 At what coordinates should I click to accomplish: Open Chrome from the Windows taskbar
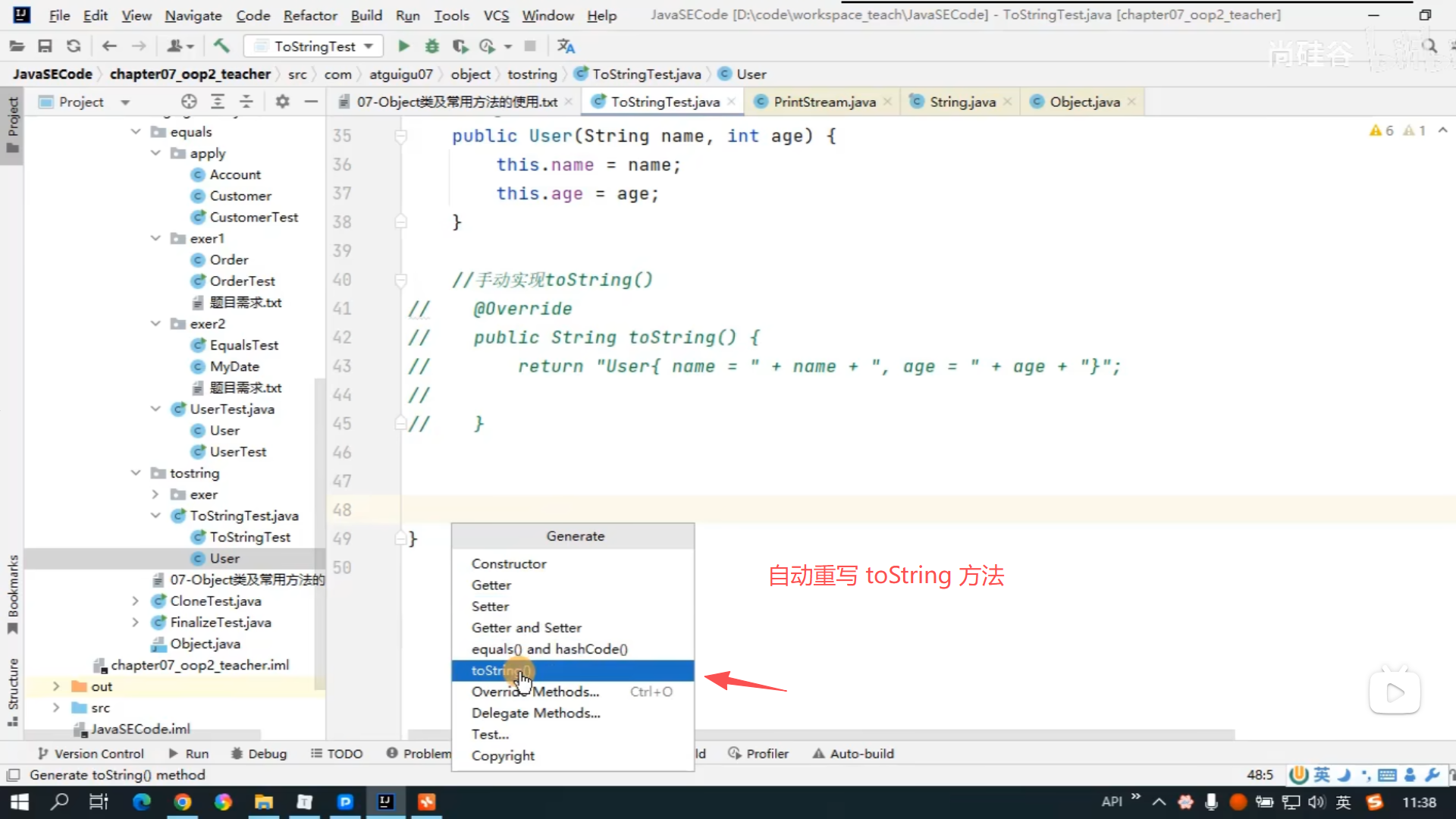182,802
